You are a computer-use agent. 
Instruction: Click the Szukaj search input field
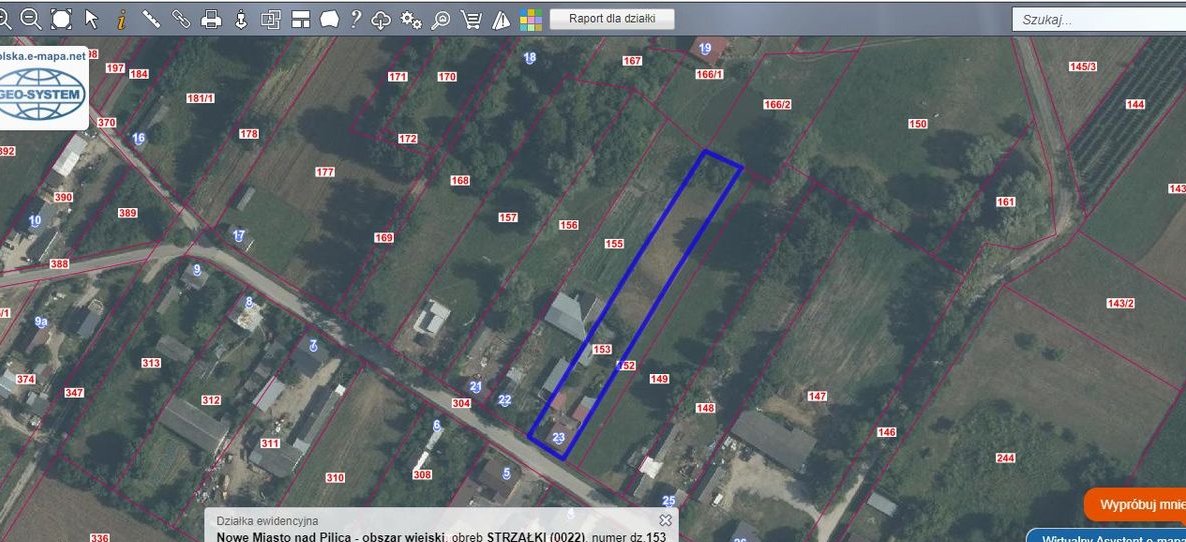[1100, 19]
